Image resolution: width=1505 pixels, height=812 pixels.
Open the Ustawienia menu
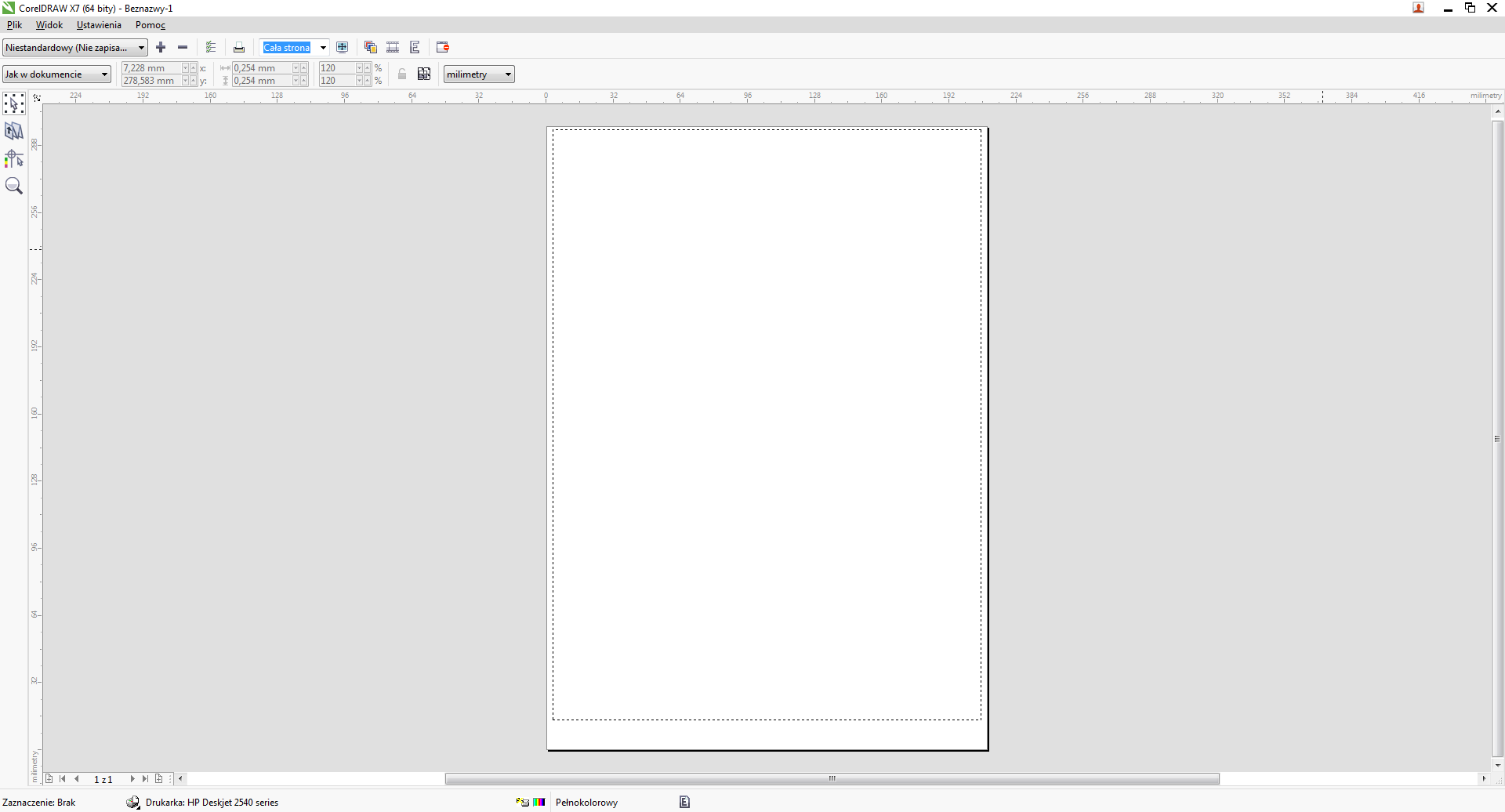(x=99, y=25)
